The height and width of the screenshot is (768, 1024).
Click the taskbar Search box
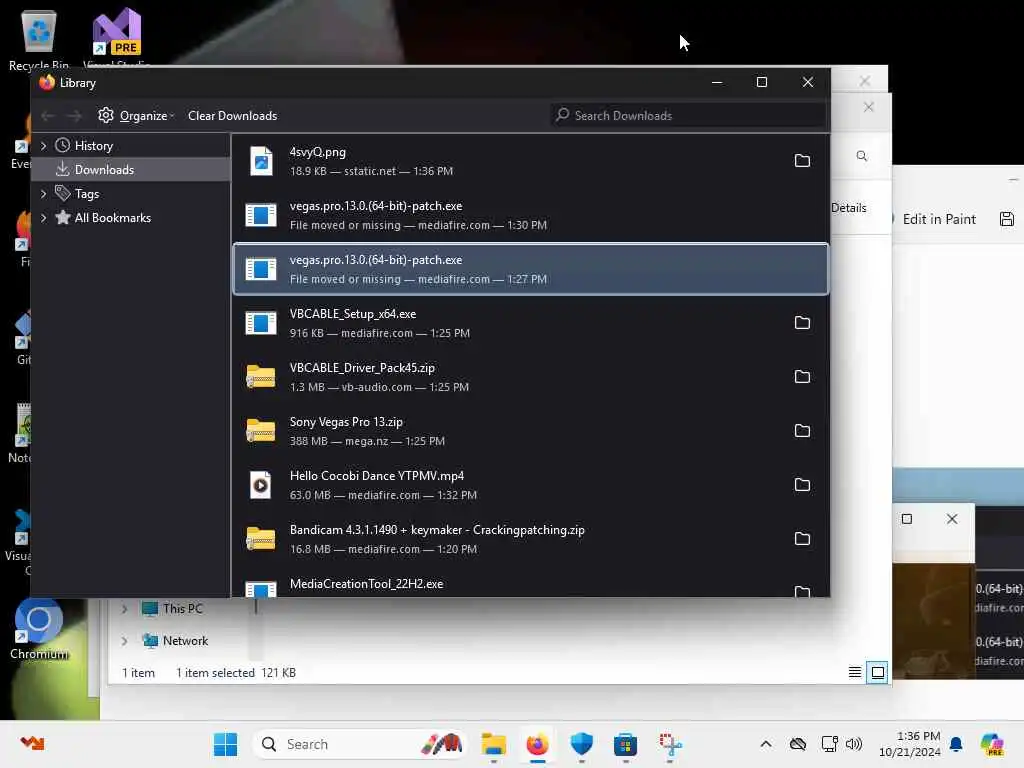click(360, 744)
